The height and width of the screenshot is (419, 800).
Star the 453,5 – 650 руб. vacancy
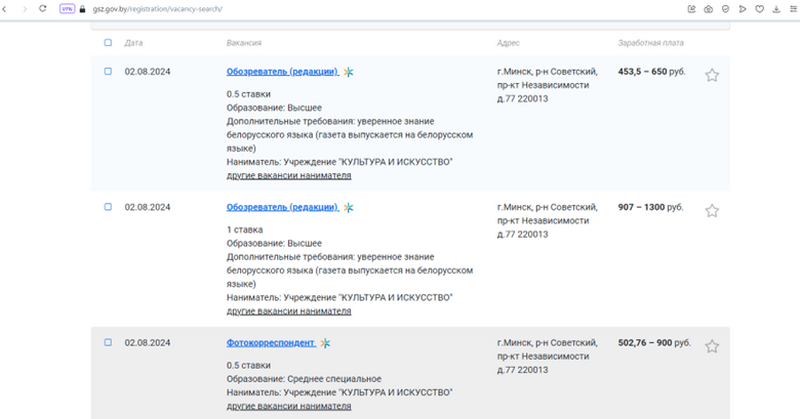[712, 75]
